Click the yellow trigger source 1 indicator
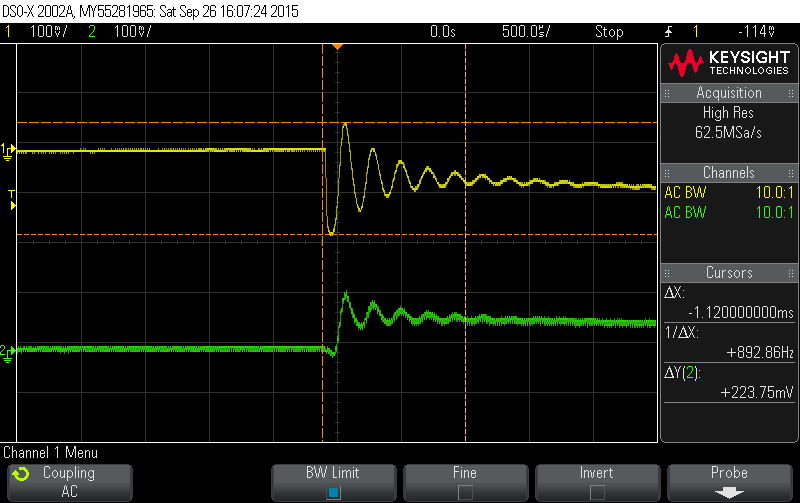Screen dimensions: 800x503 point(696,32)
